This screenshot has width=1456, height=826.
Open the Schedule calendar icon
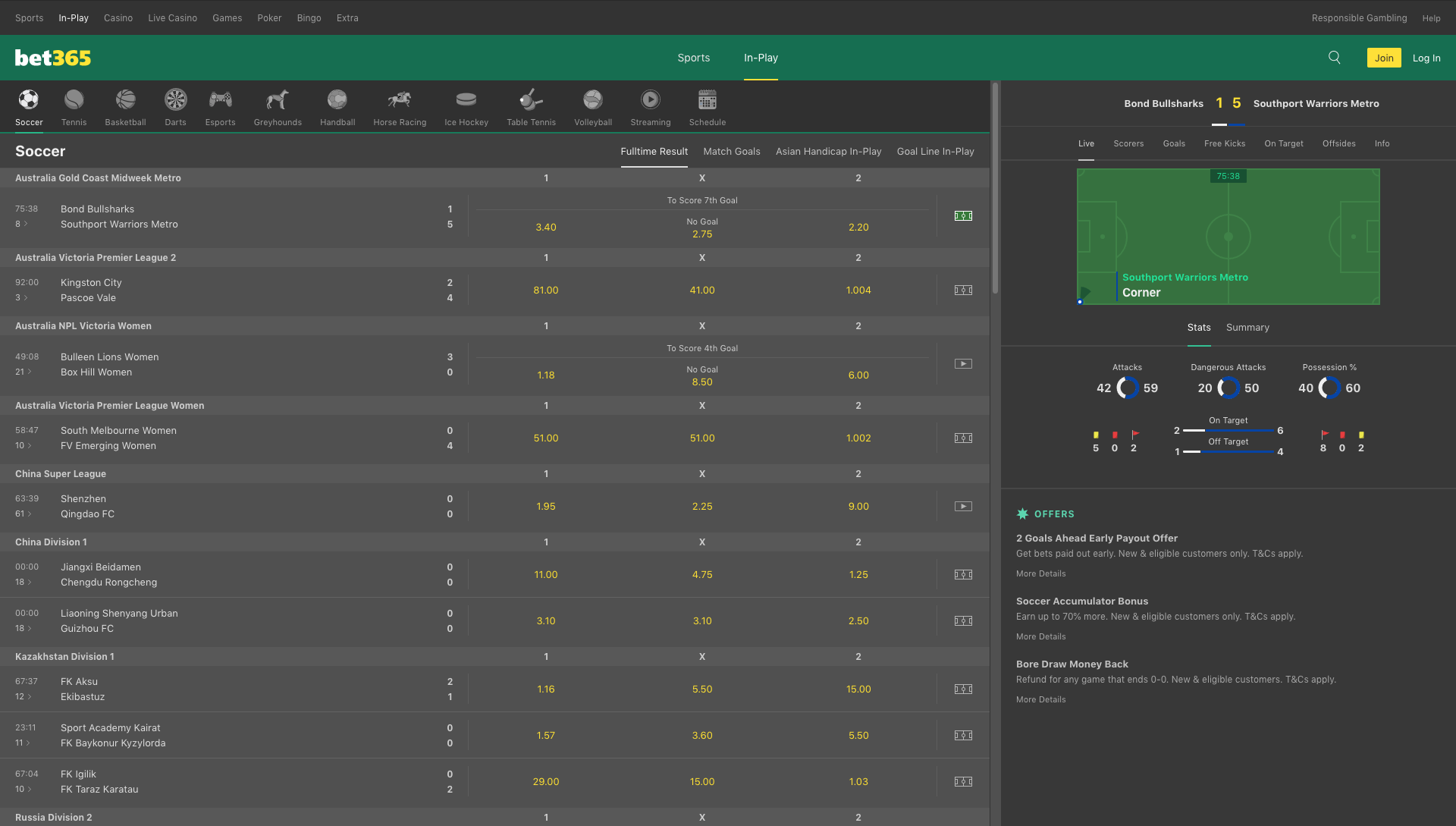pos(708,100)
